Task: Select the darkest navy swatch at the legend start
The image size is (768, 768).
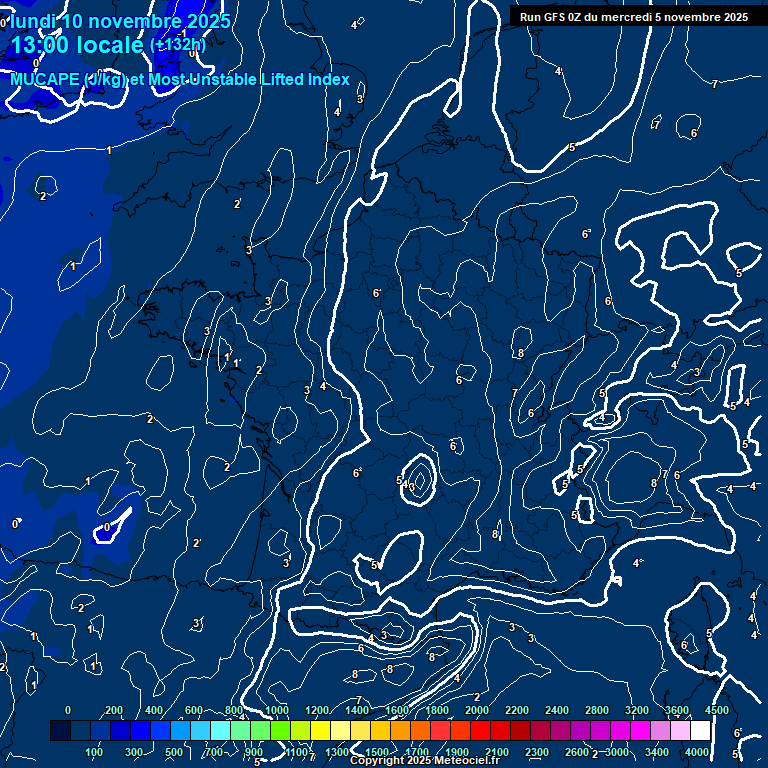Action: click(60, 730)
